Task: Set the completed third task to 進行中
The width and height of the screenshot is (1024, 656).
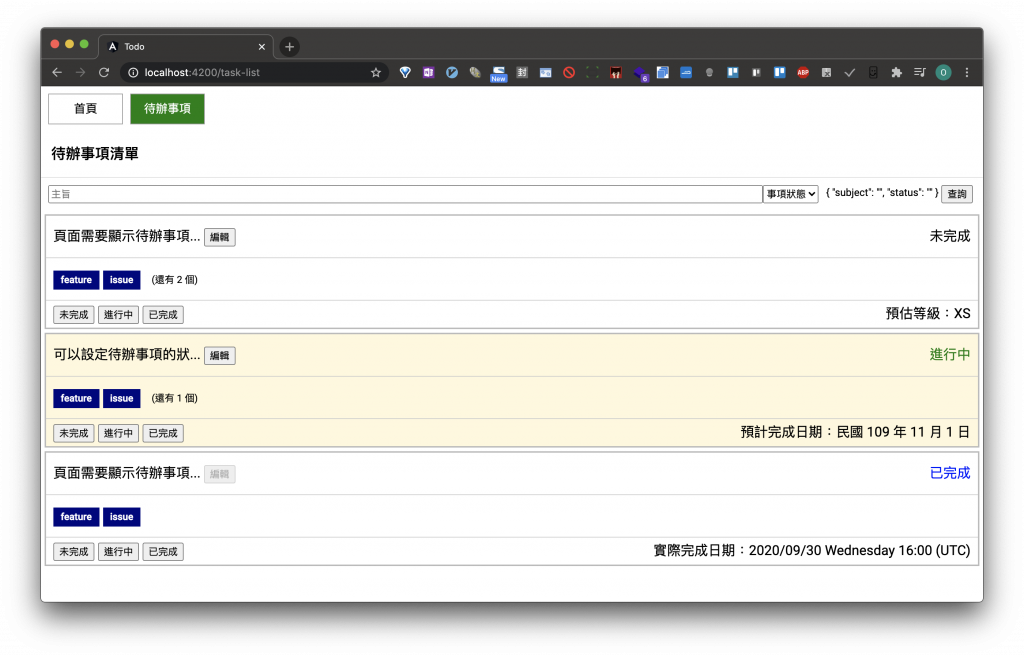Action: [118, 551]
